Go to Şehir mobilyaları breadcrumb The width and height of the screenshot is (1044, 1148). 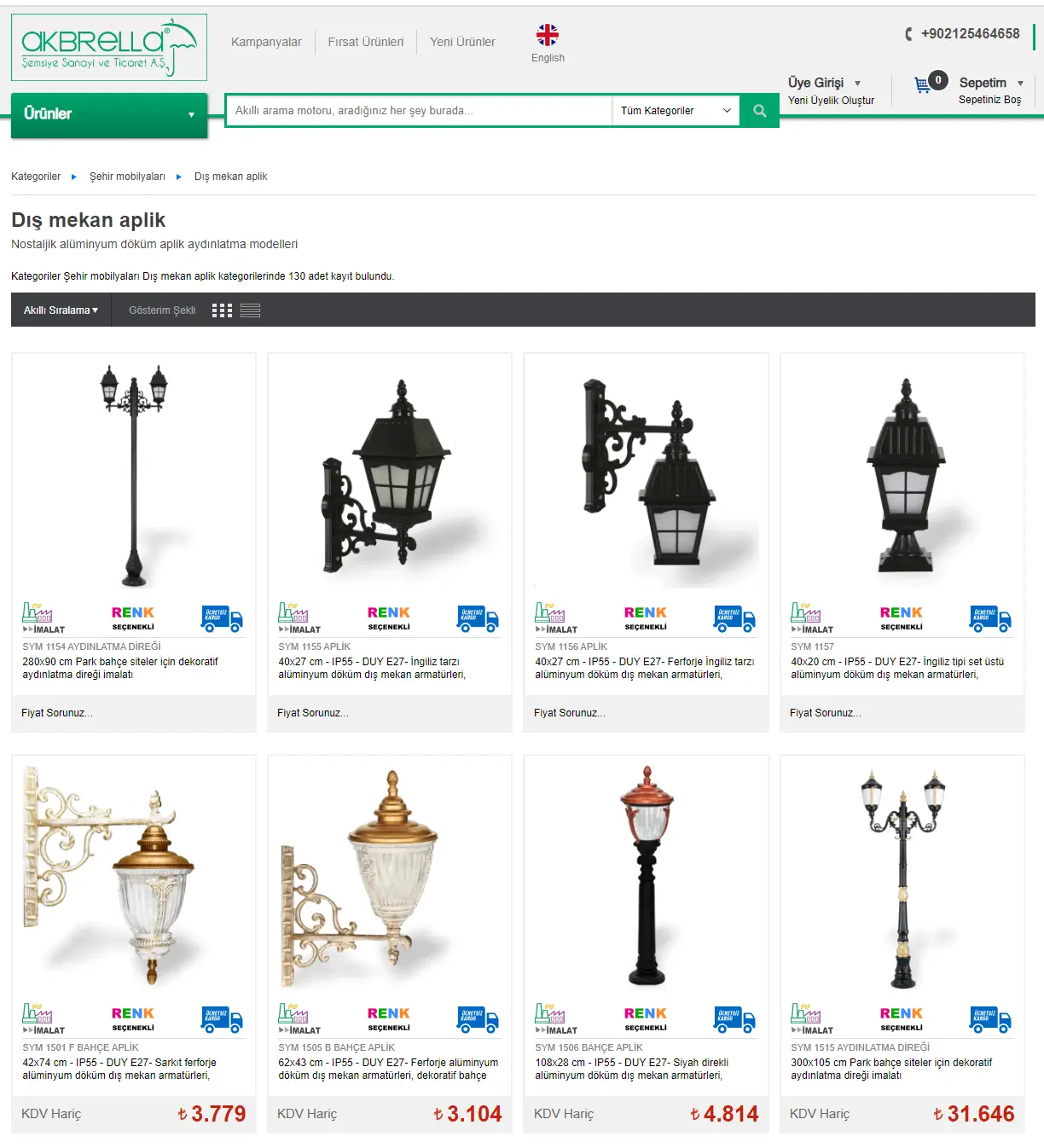click(127, 177)
